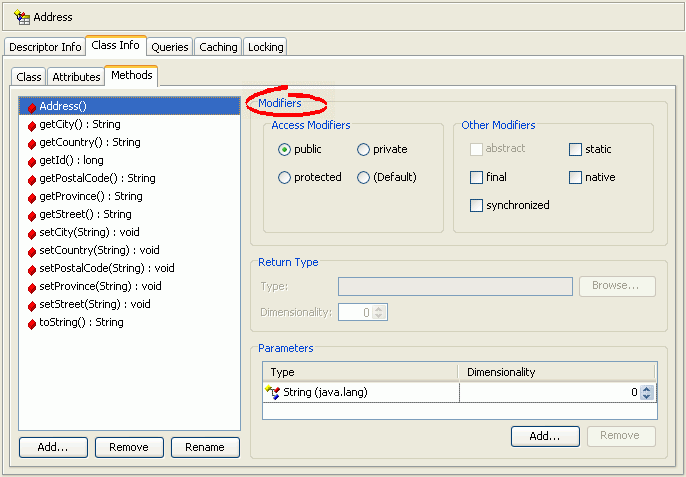Image resolution: width=686 pixels, height=477 pixels.
Task: Select the (Default) access modifier
Action: (363, 178)
